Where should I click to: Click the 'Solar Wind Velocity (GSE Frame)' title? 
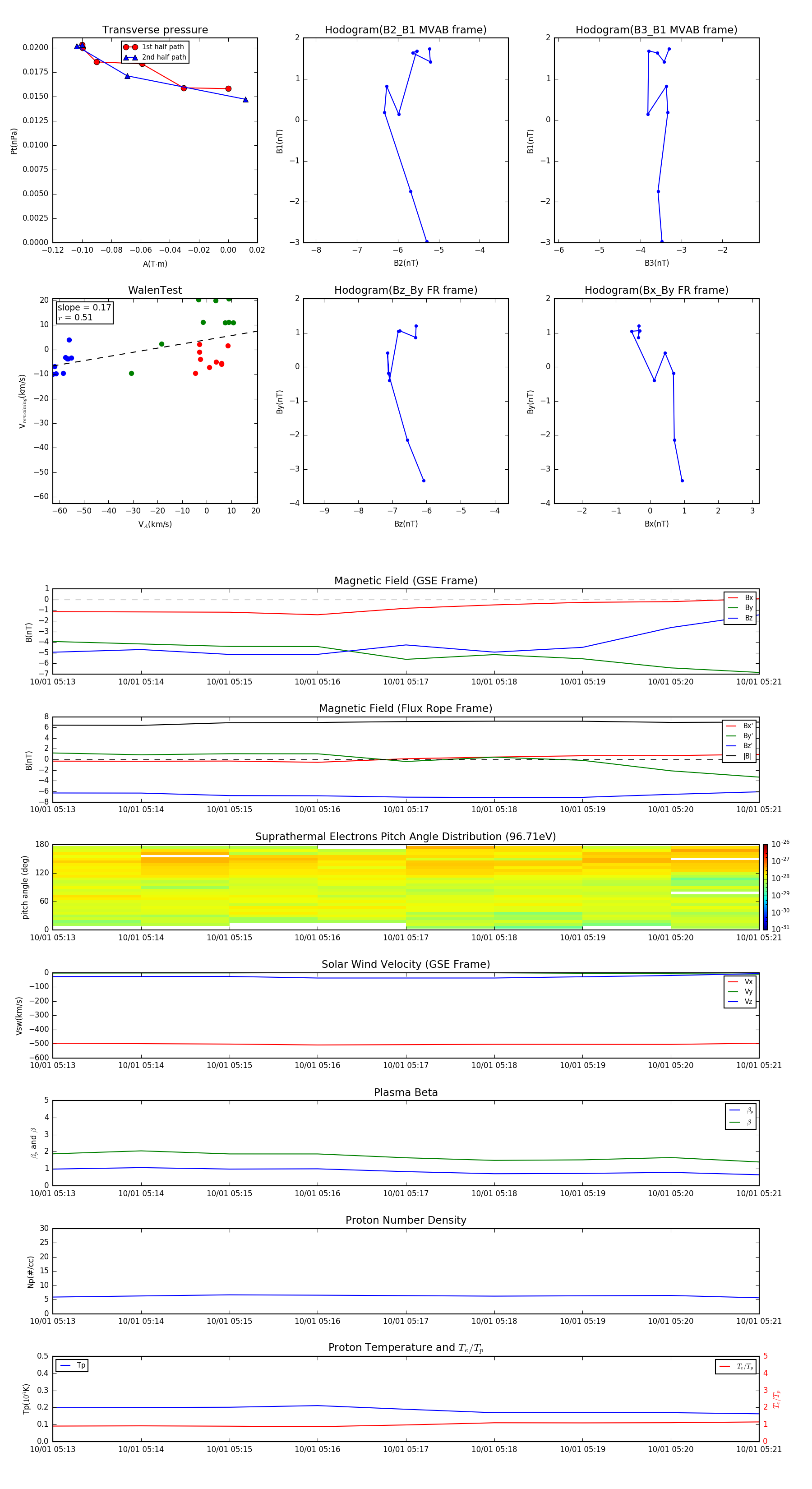click(406, 965)
